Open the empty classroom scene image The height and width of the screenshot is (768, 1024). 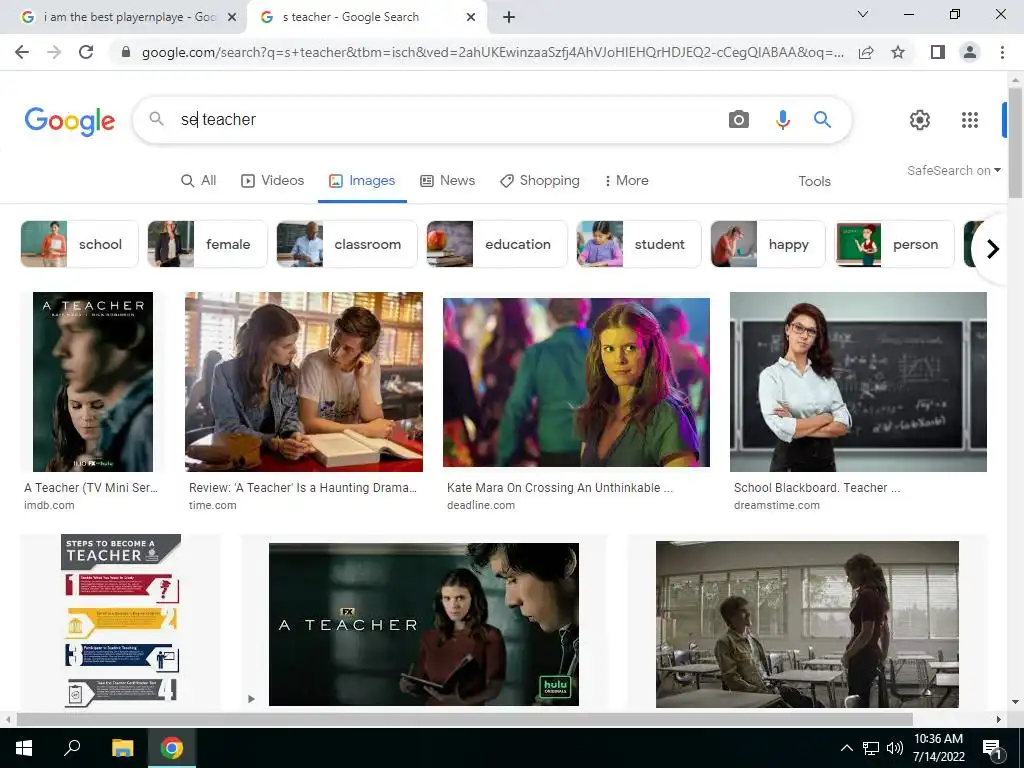tap(807, 624)
